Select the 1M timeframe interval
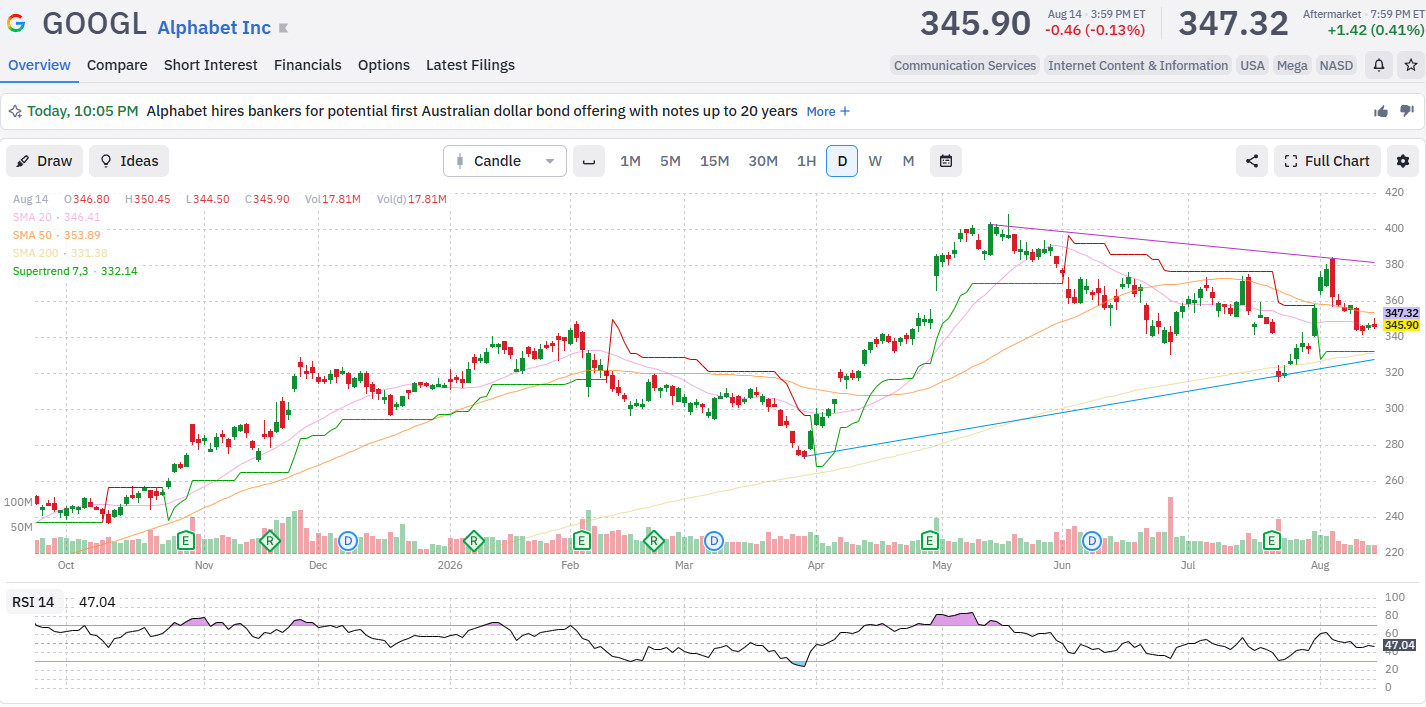Image resolution: width=1426 pixels, height=707 pixels. coord(630,161)
